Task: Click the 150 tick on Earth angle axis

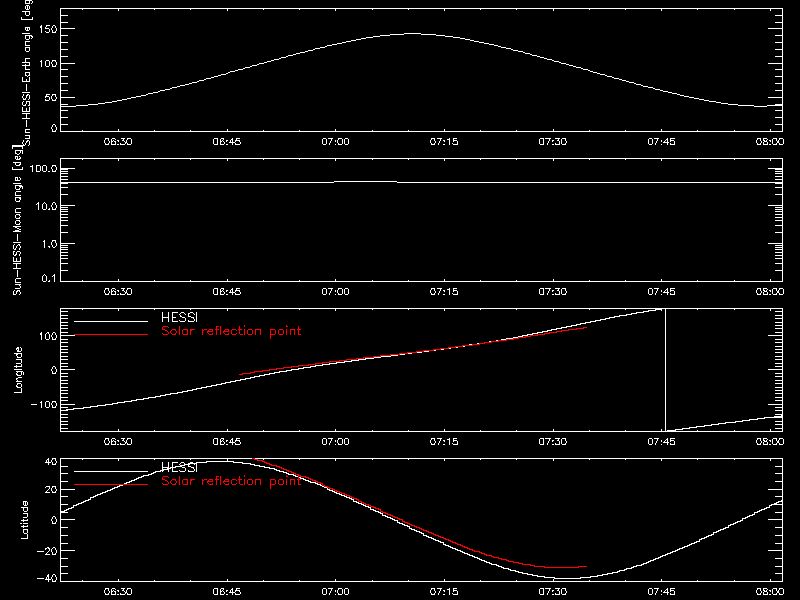Action: [x=47, y=30]
